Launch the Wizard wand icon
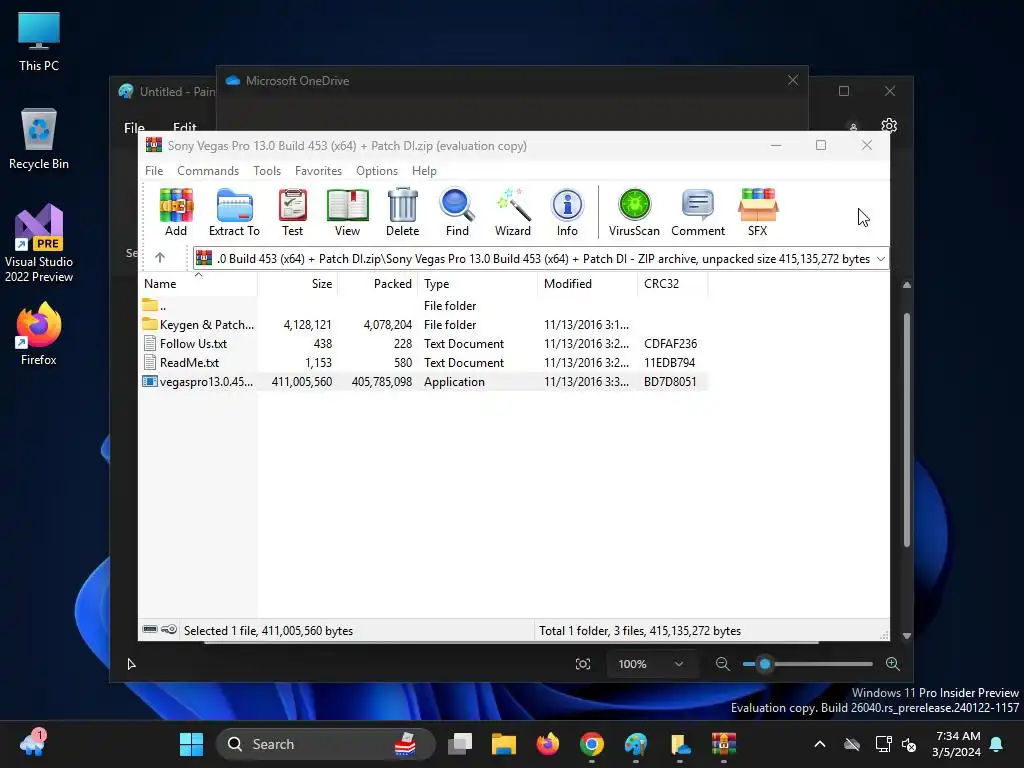The width and height of the screenshot is (1024, 768). click(513, 212)
